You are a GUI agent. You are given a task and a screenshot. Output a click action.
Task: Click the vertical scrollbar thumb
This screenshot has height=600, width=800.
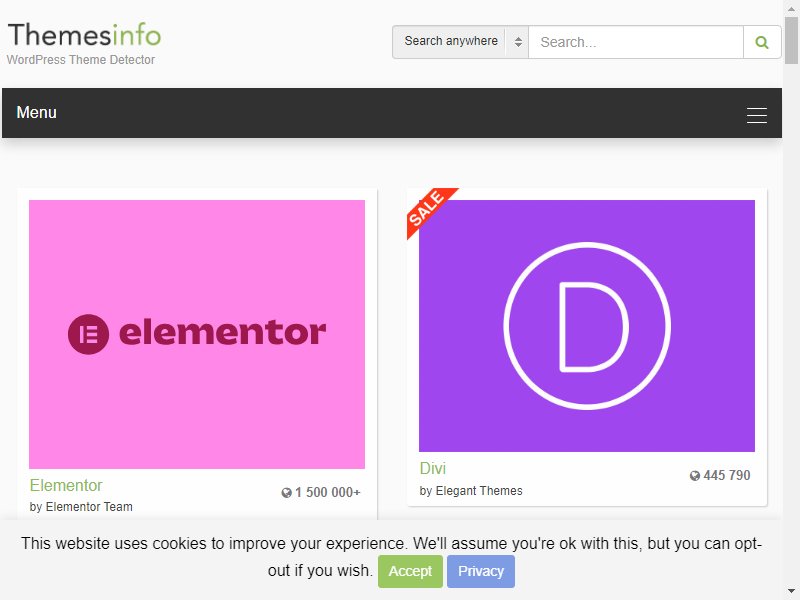coord(791,40)
